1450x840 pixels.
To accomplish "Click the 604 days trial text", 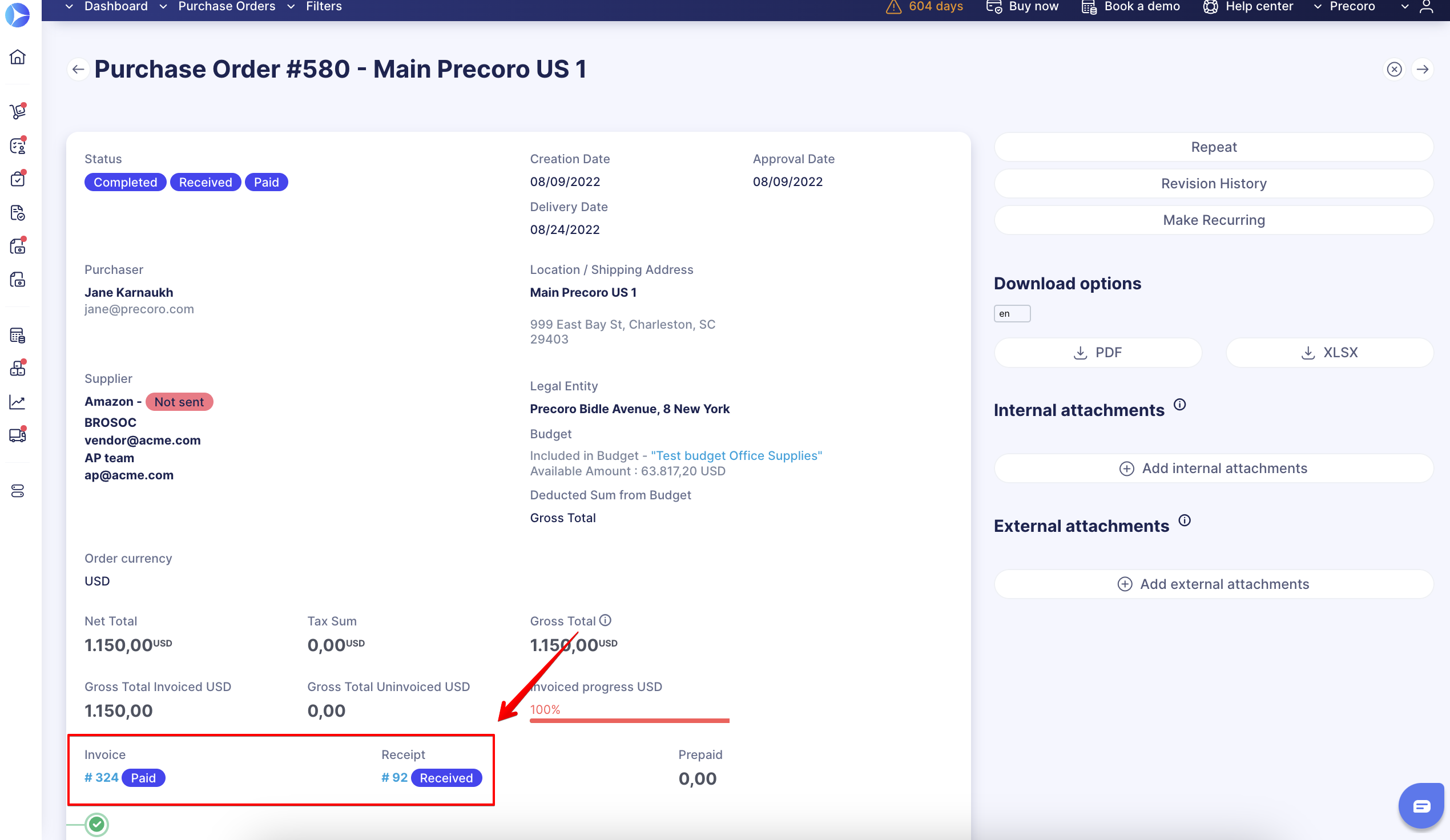I will pyautogui.click(x=936, y=6).
